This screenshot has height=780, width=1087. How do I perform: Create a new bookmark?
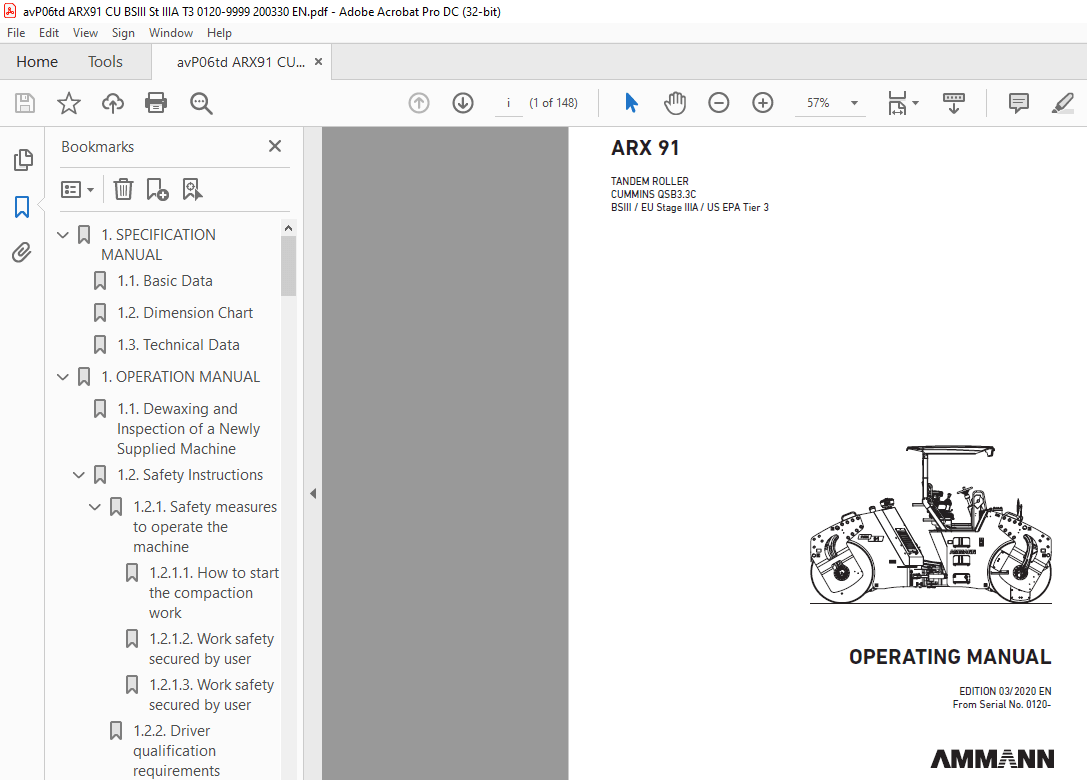[156, 189]
